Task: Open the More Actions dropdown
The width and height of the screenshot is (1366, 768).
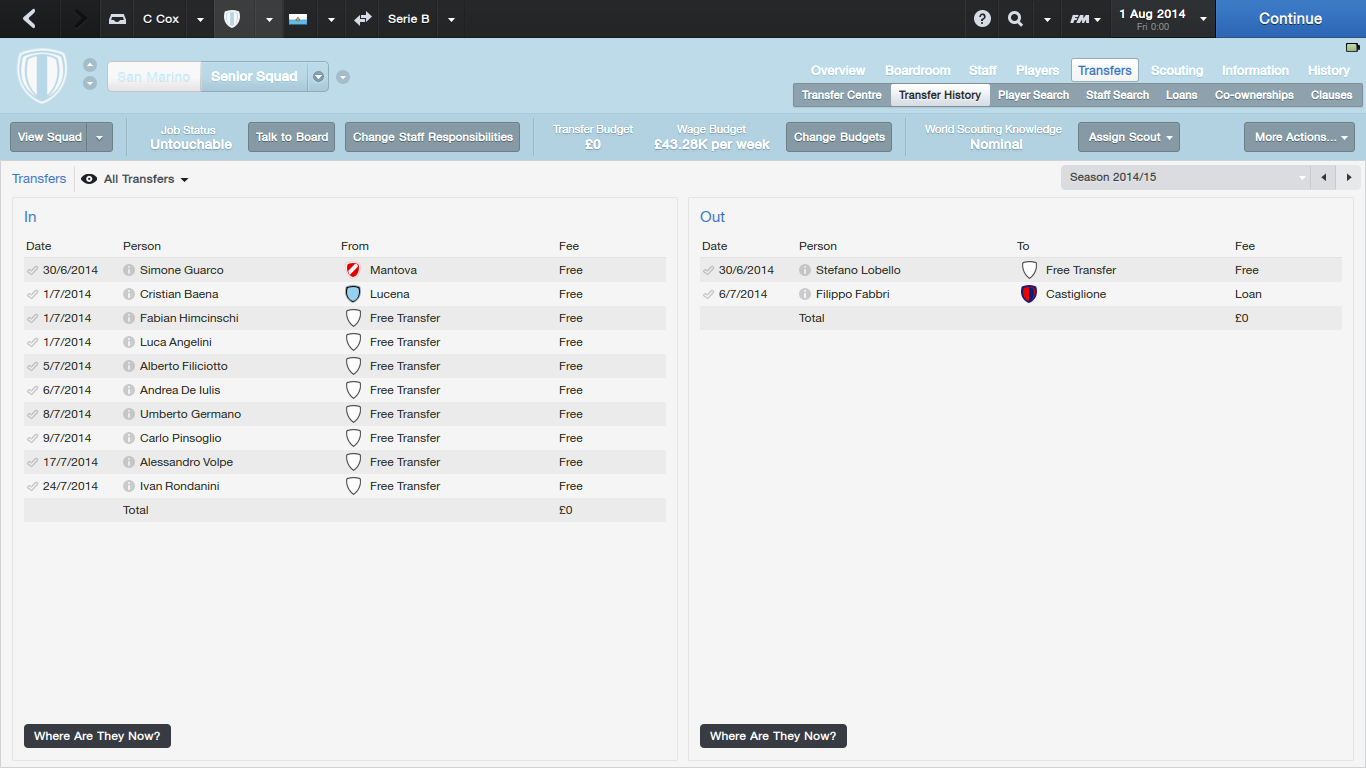Action: coord(1298,137)
